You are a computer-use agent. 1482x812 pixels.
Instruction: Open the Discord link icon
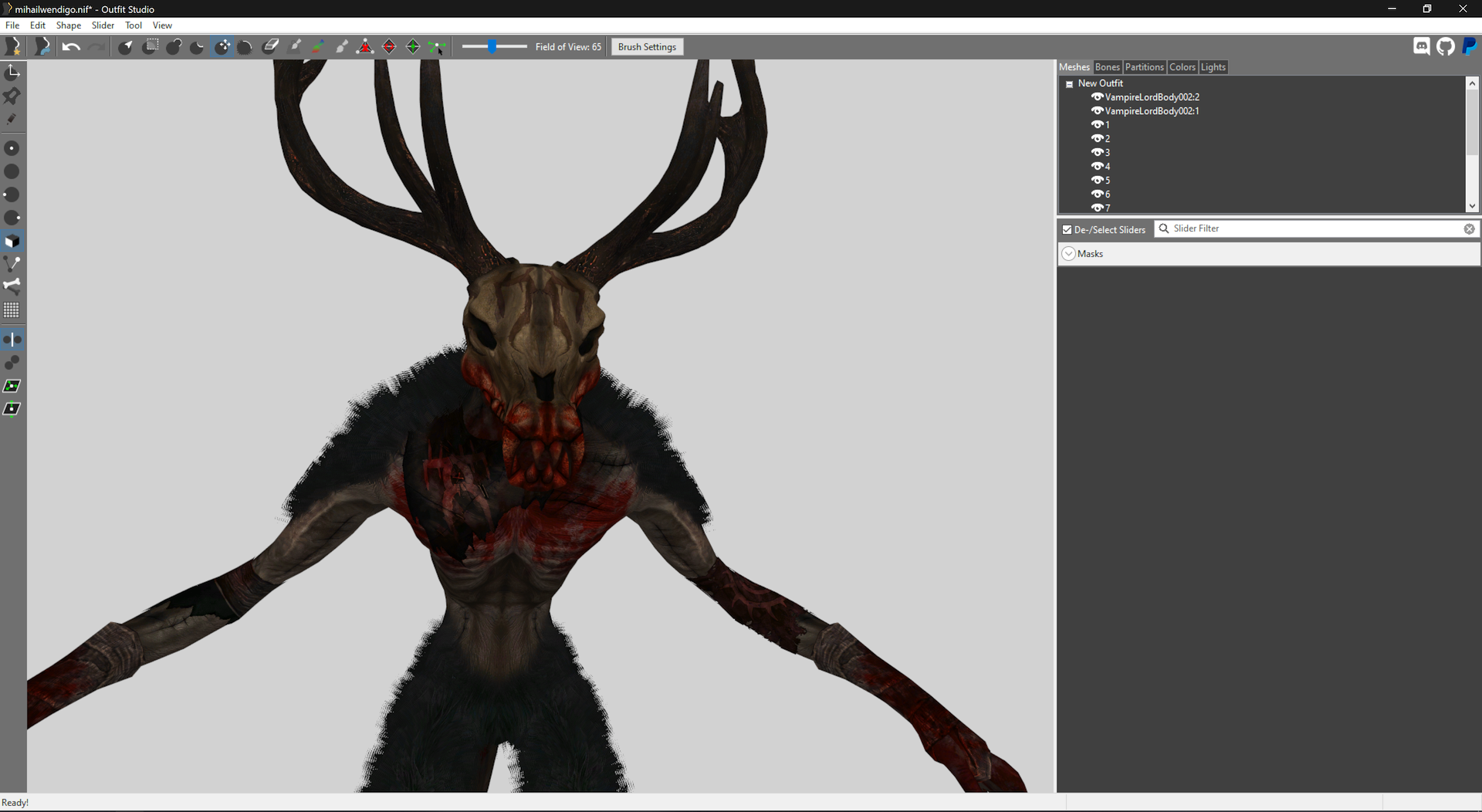click(x=1421, y=46)
